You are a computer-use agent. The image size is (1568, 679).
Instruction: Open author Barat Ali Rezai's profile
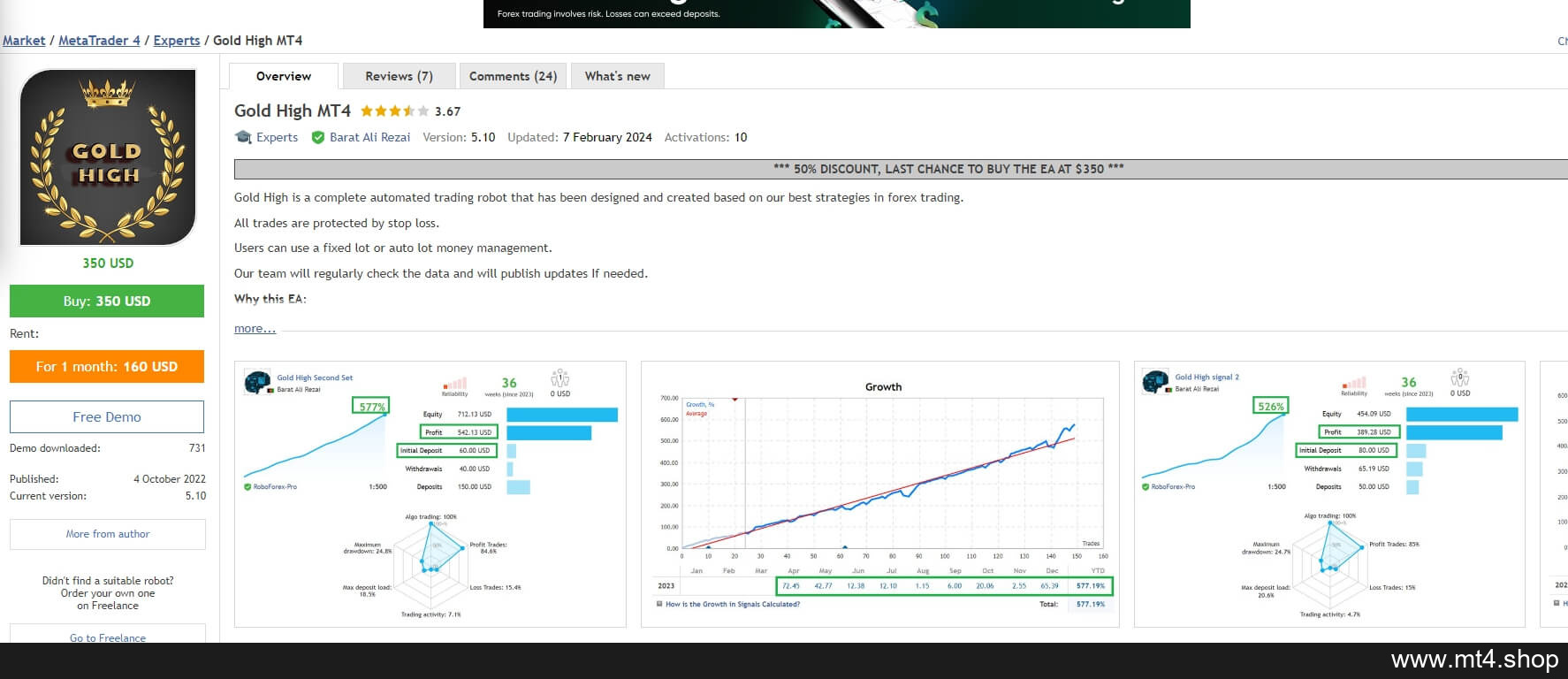(x=369, y=137)
